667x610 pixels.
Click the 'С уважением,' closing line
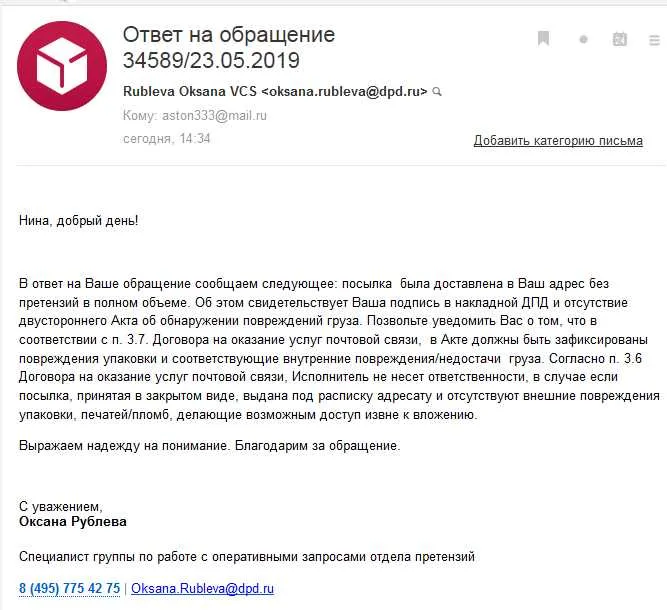(x=61, y=506)
